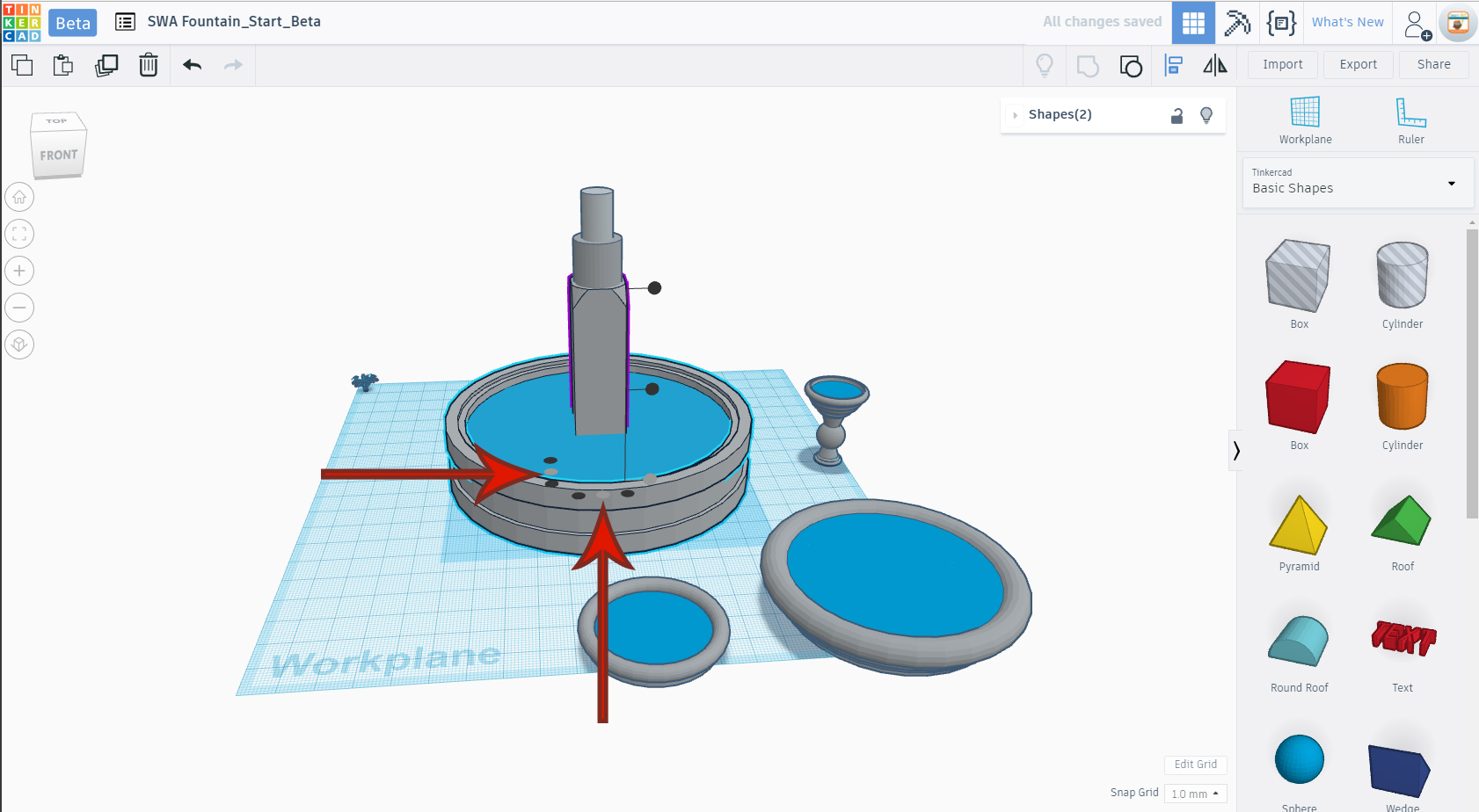Toggle visibility lightbulb in Shapes(2) panel

(x=1206, y=115)
